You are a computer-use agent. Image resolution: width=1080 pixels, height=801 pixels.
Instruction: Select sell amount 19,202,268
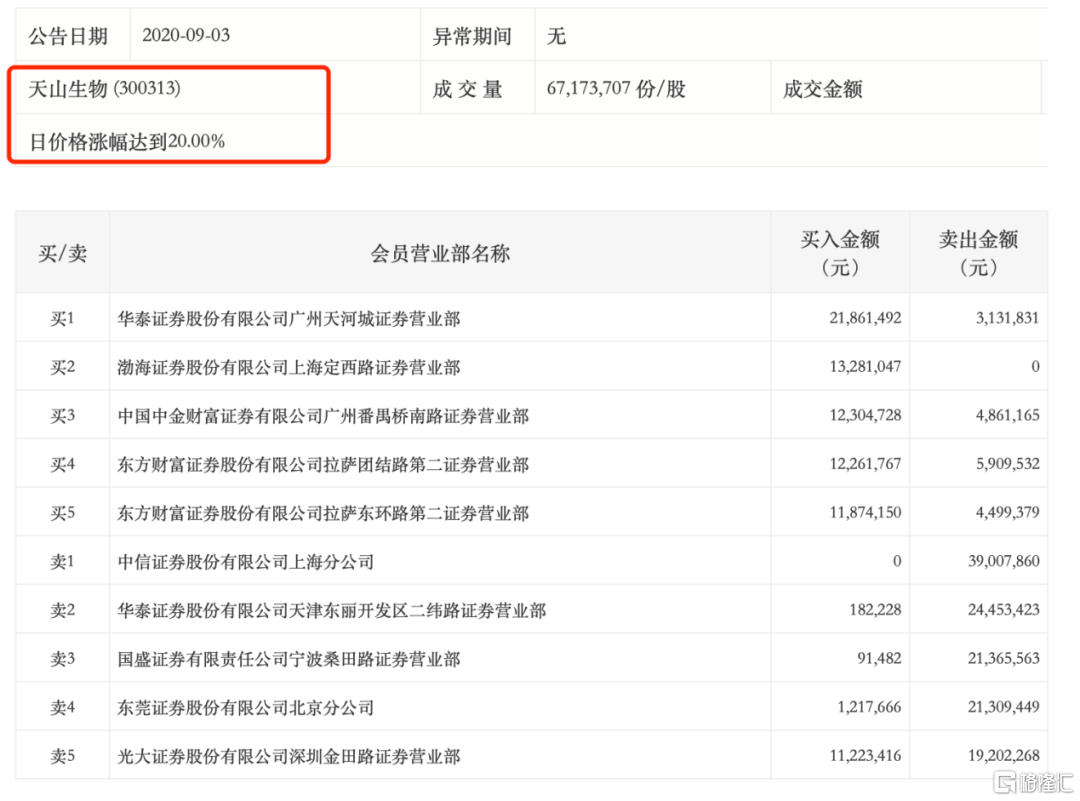[x=1004, y=756]
